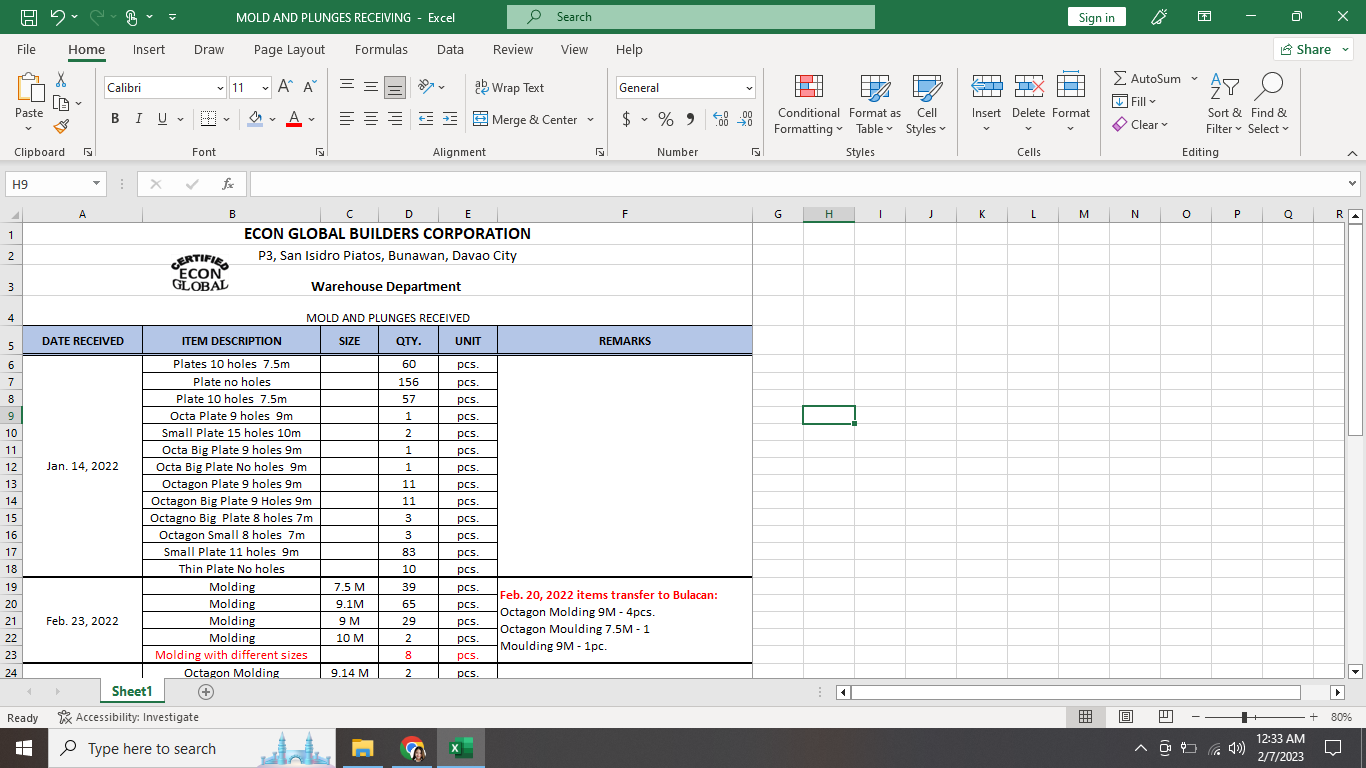Screen dimensions: 1366x768
Task: Decrease font size with the smaller A
Action: click(x=310, y=88)
